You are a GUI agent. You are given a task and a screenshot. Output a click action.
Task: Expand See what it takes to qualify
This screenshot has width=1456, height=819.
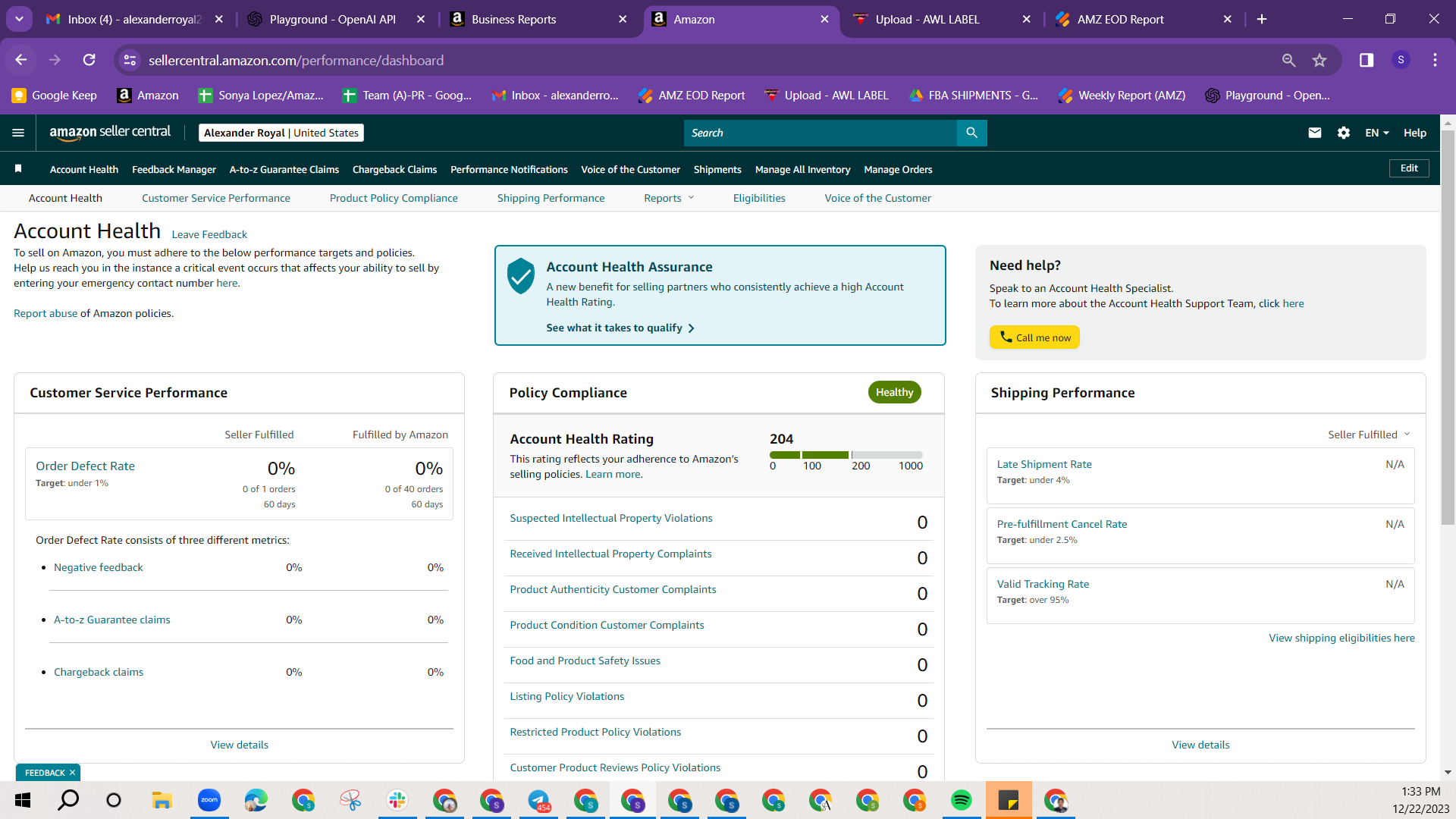coord(620,328)
